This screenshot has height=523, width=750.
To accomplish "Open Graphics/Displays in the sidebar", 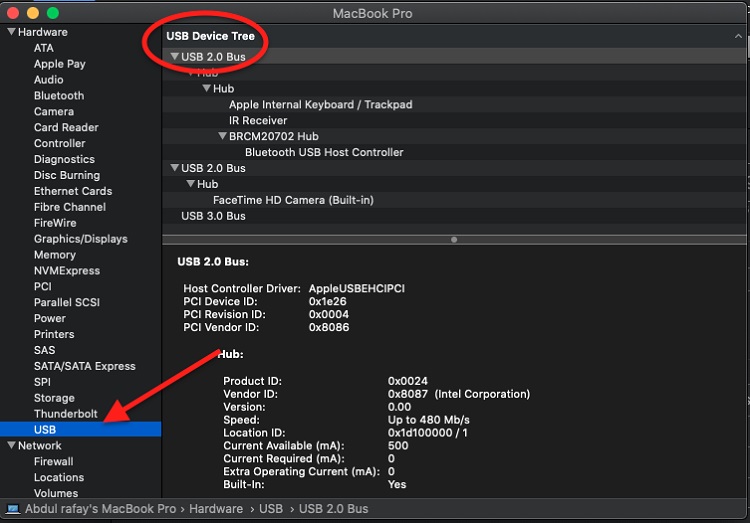I will point(80,239).
